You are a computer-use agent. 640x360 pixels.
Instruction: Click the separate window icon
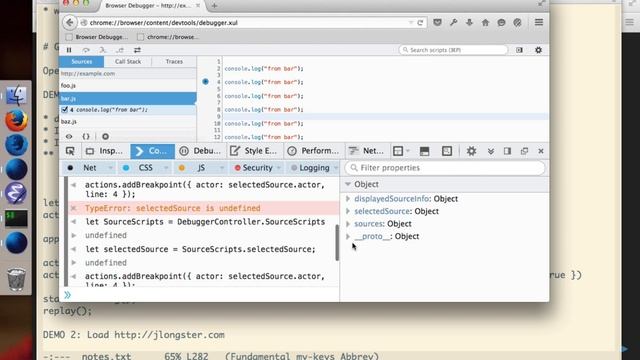tap(524, 151)
